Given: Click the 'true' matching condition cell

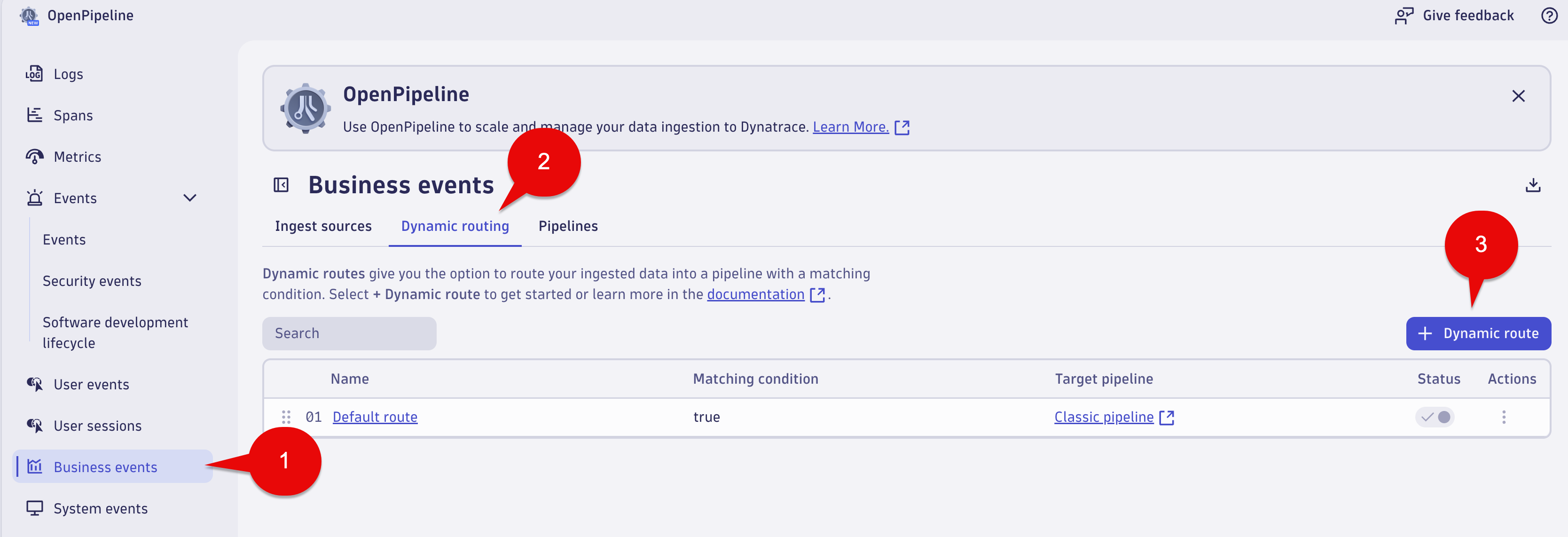Looking at the screenshot, I should click(x=706, y=417).
